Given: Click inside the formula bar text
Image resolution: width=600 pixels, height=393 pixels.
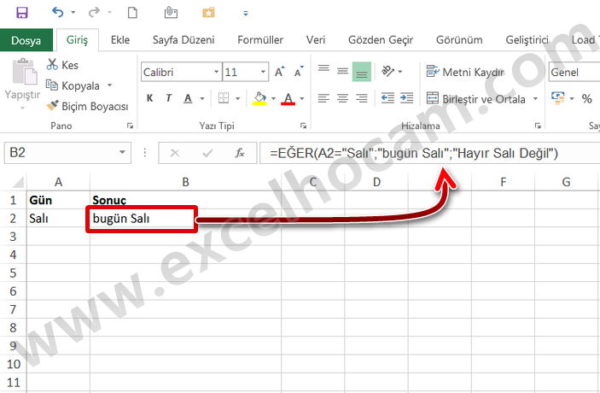Looking at the screenshot, I should click(414, 153).
